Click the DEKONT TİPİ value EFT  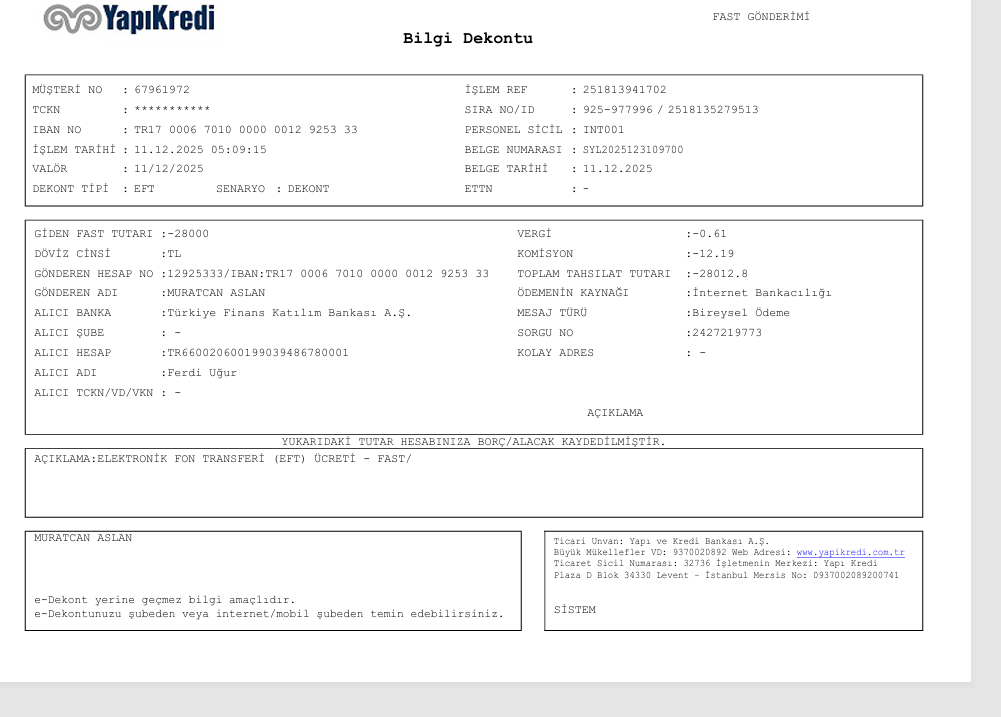pos(144,188)
